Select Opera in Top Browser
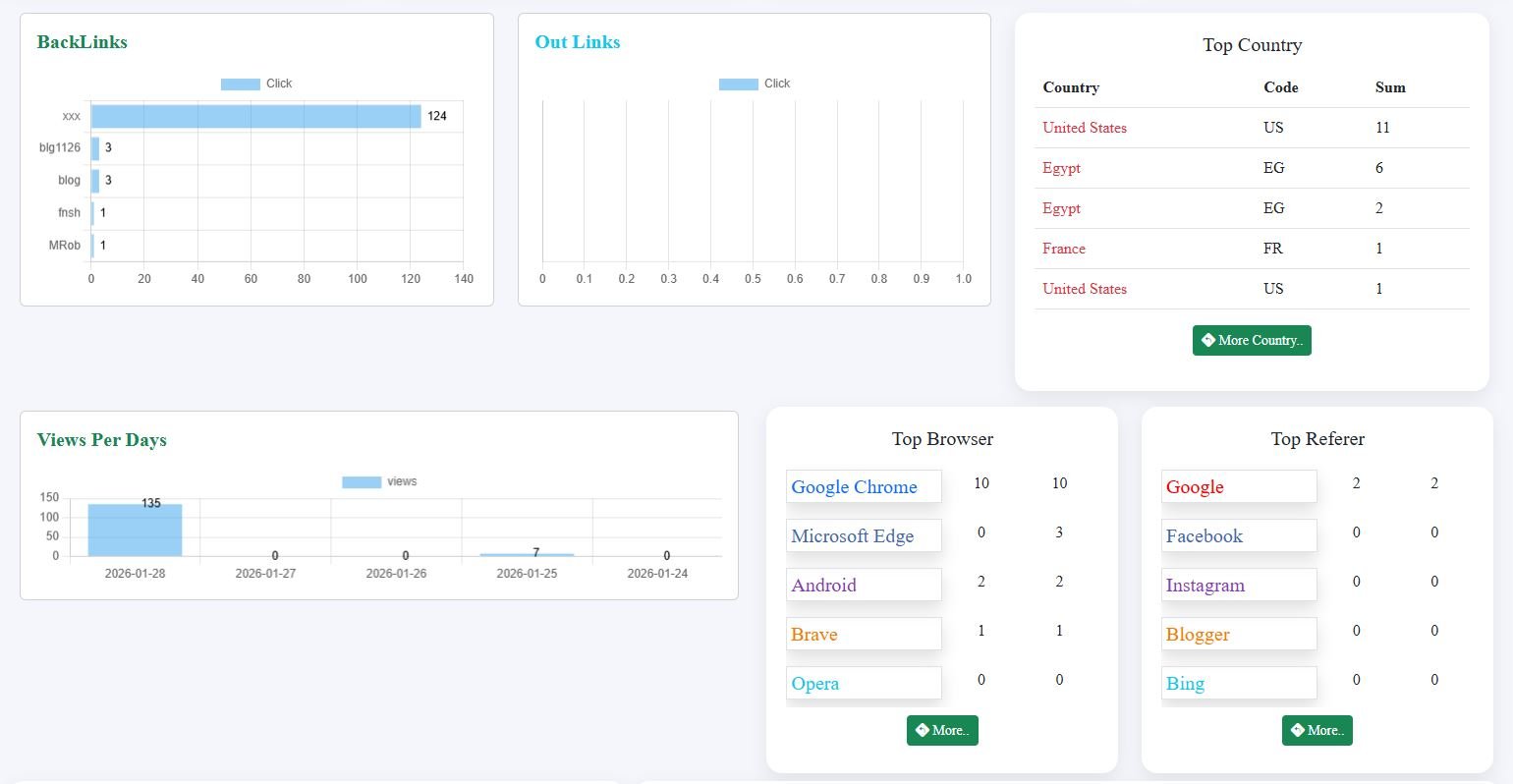This screenshot has height=784, width=1513. [x=864, y=683]
